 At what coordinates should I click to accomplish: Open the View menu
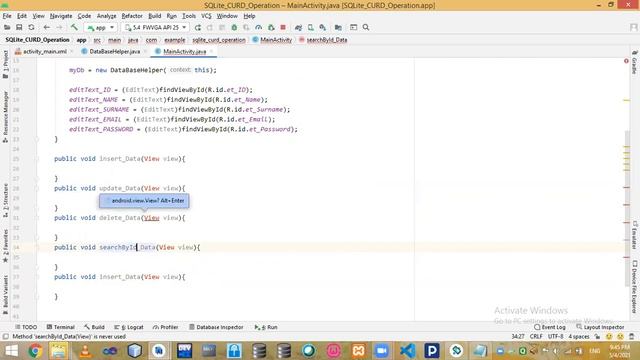tap(38, 16)
